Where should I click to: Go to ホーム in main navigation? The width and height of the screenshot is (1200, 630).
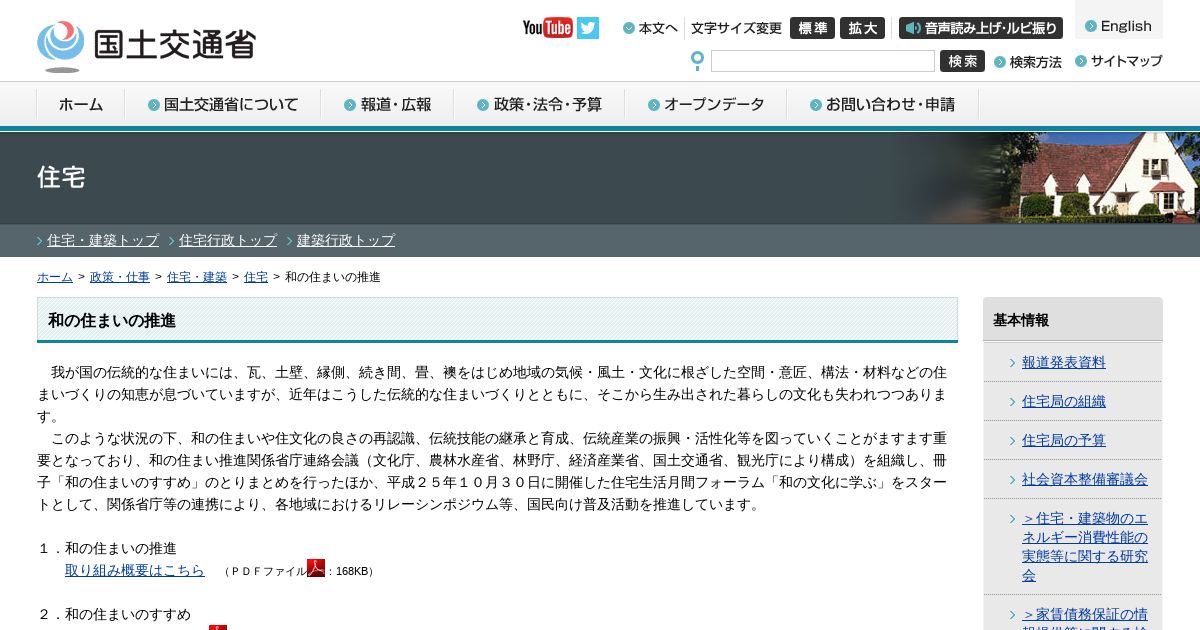81,104
